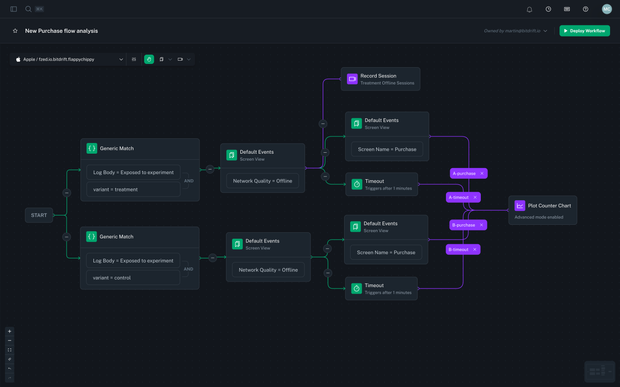
Task: Click the purple Record Session icon
Action: tap(352, 79)
